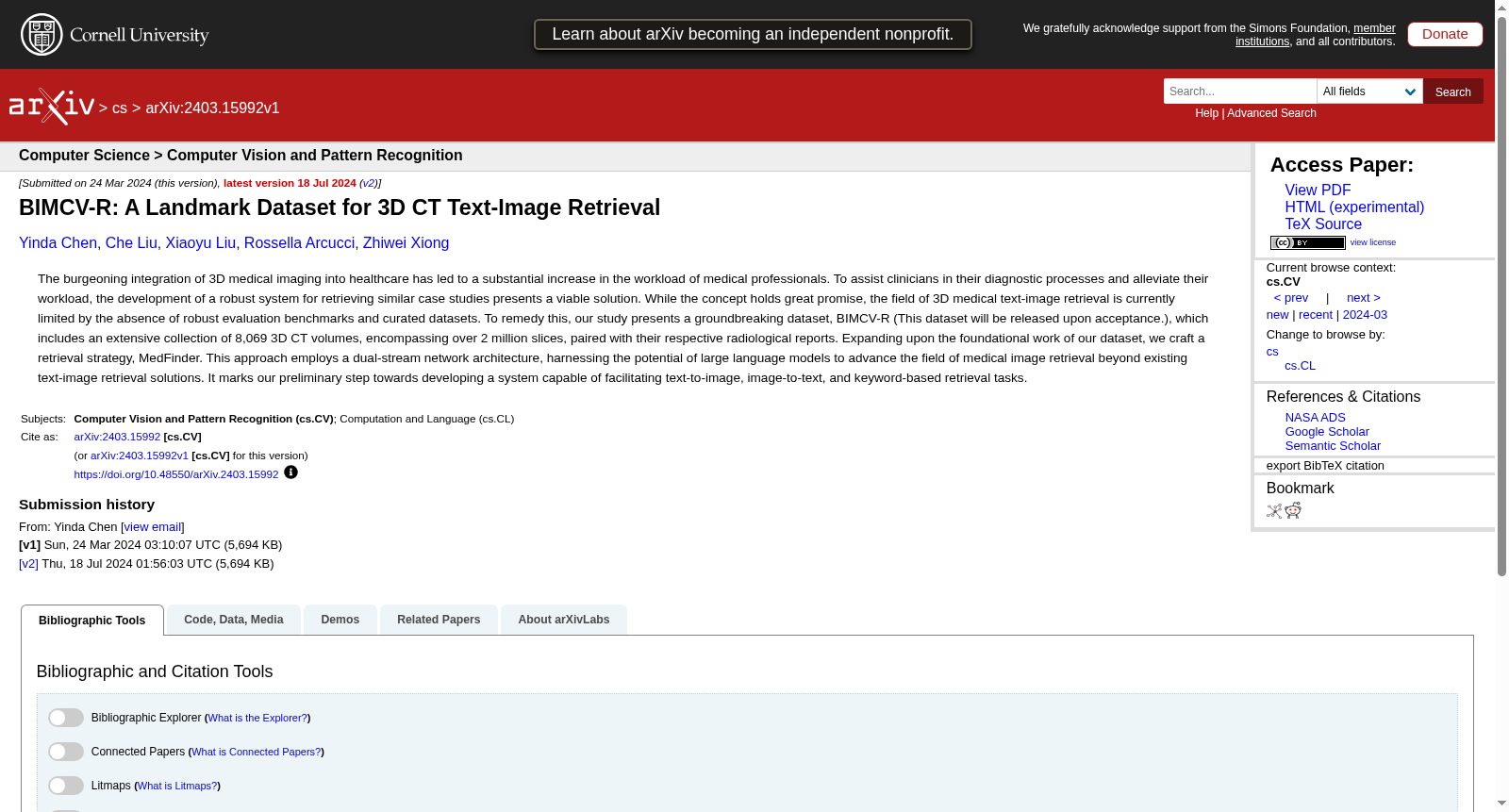Click author Rossella Arcucci
The image size is (1509, 812).
299,243
